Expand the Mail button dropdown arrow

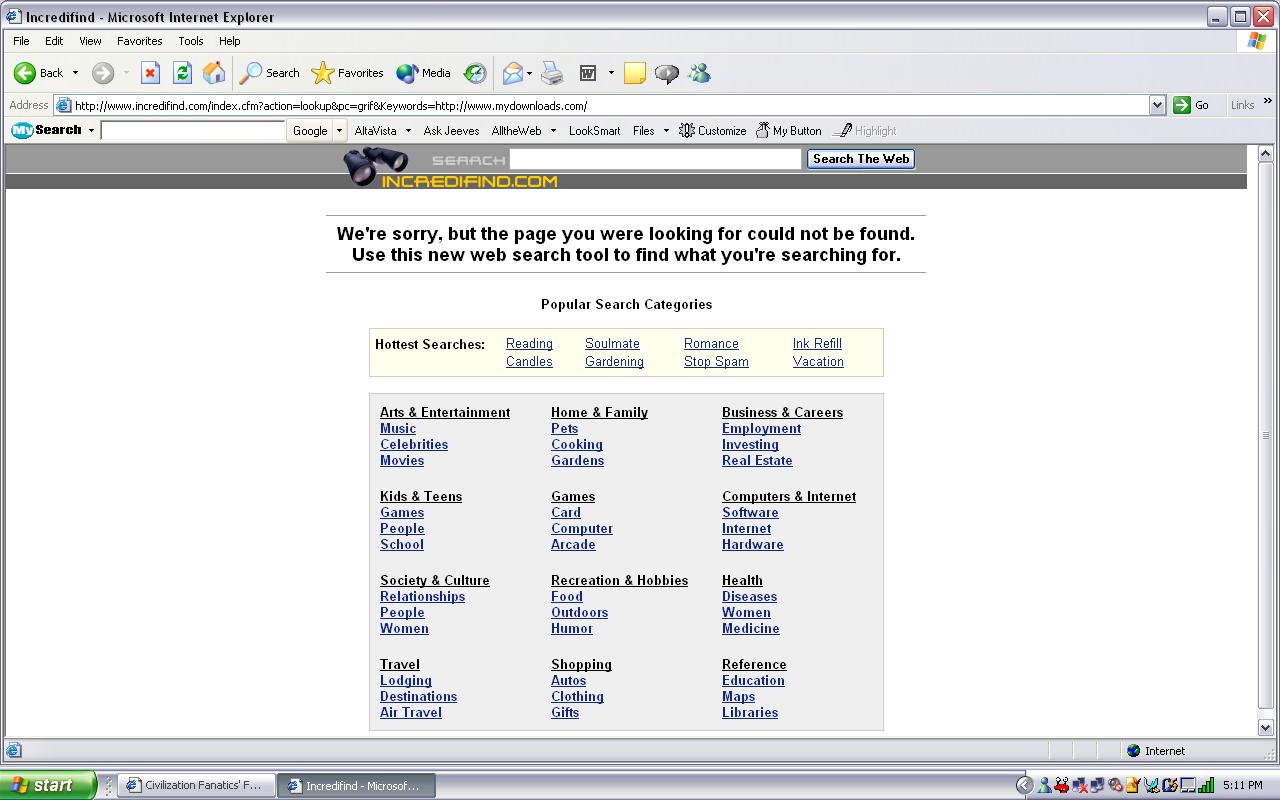[530, 73]
